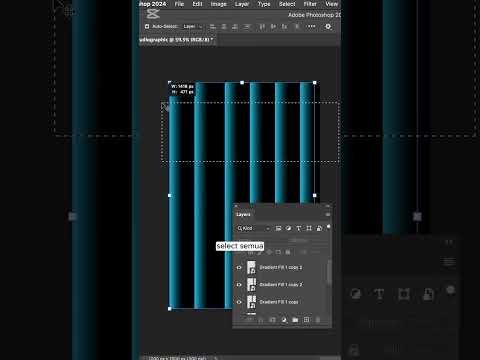The width and height of the screenshot is (480, 360).
Task: Filter layers by pixel layer icon
Action: 278,228
